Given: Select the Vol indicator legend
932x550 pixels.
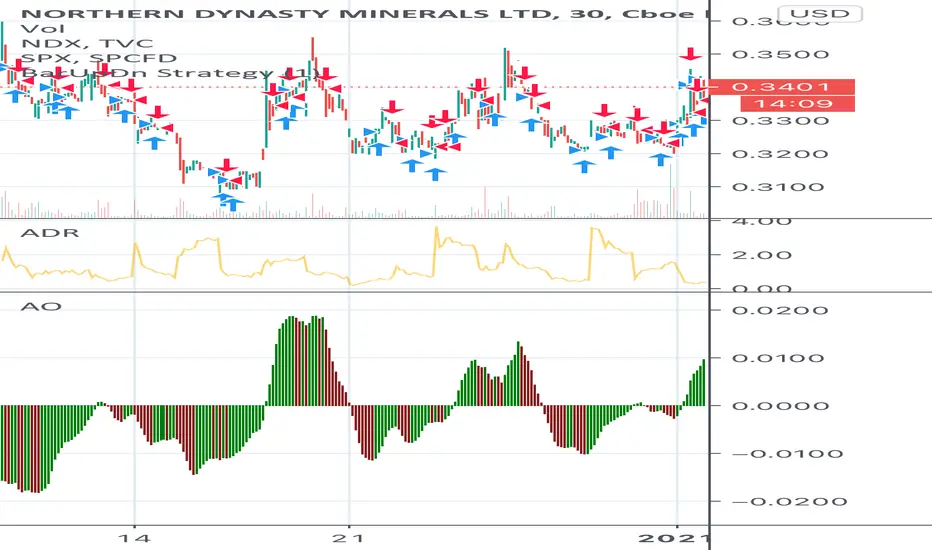Looking at the screenshot, I should tap(42, 29).
